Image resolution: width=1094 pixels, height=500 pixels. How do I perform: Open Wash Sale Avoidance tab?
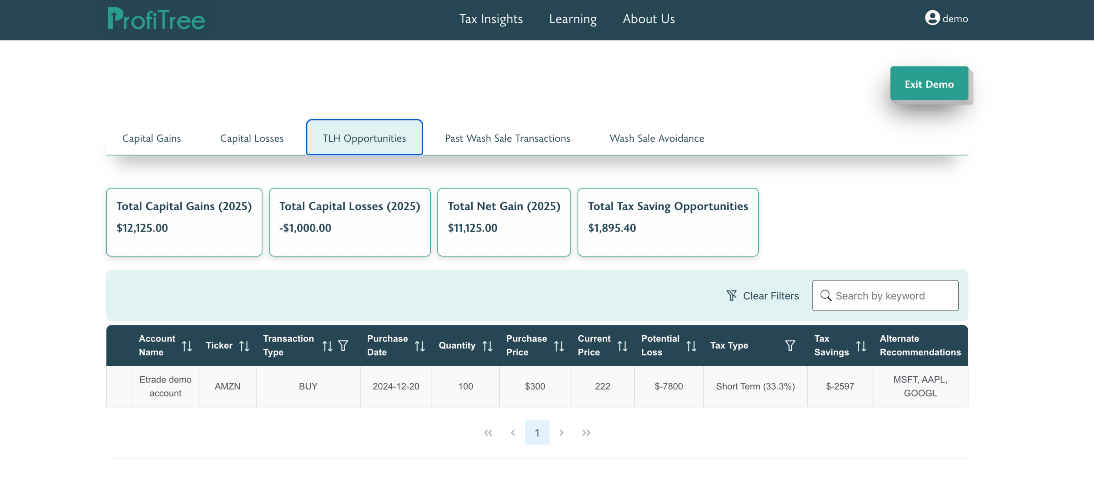click(657, 138)
